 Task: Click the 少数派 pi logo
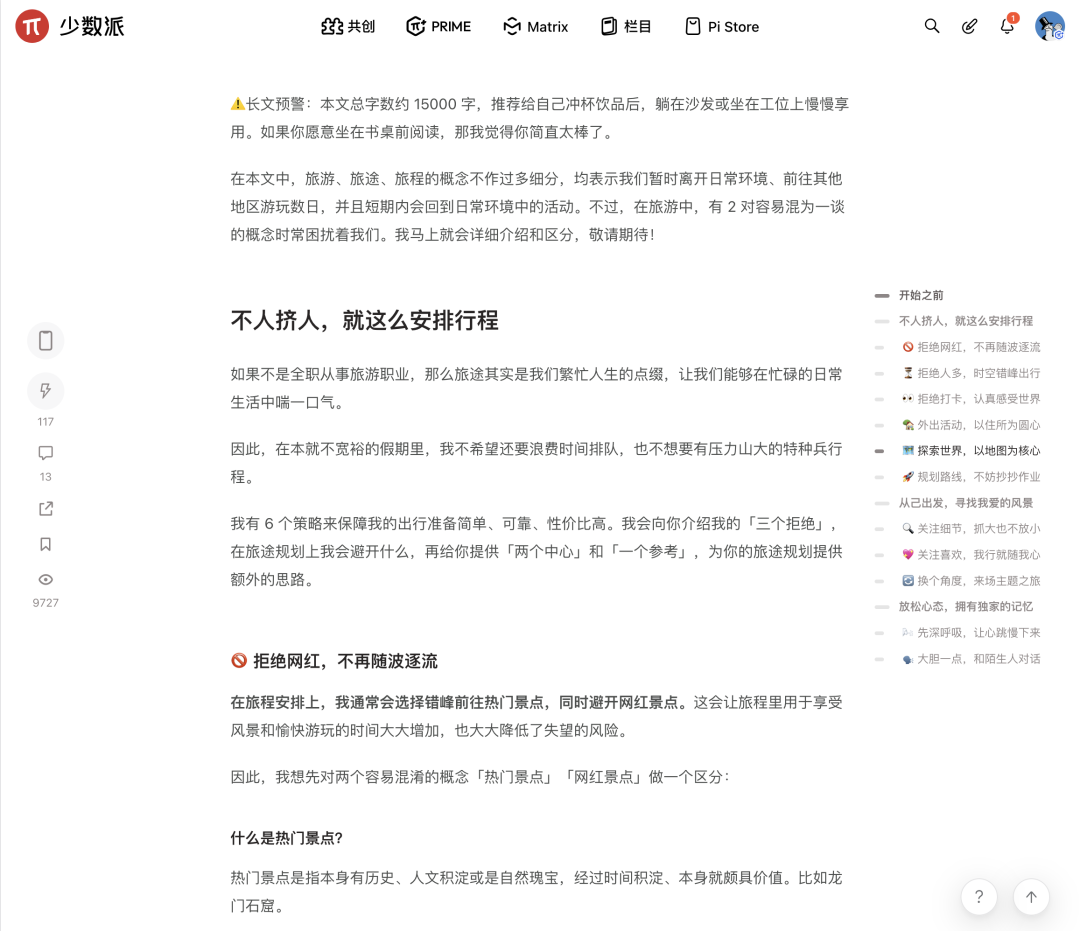point(32,26)
